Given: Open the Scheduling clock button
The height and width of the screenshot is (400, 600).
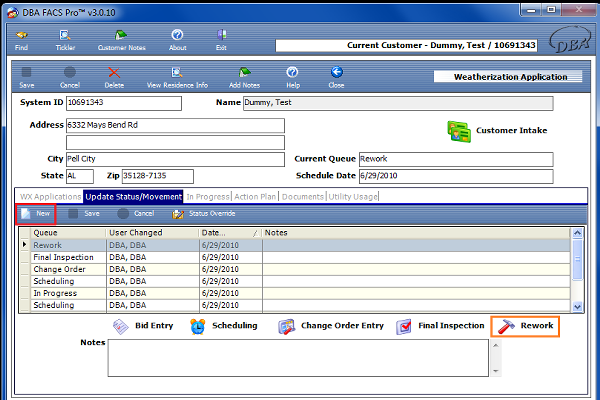Looking at the screenshot, I should 223,326.
